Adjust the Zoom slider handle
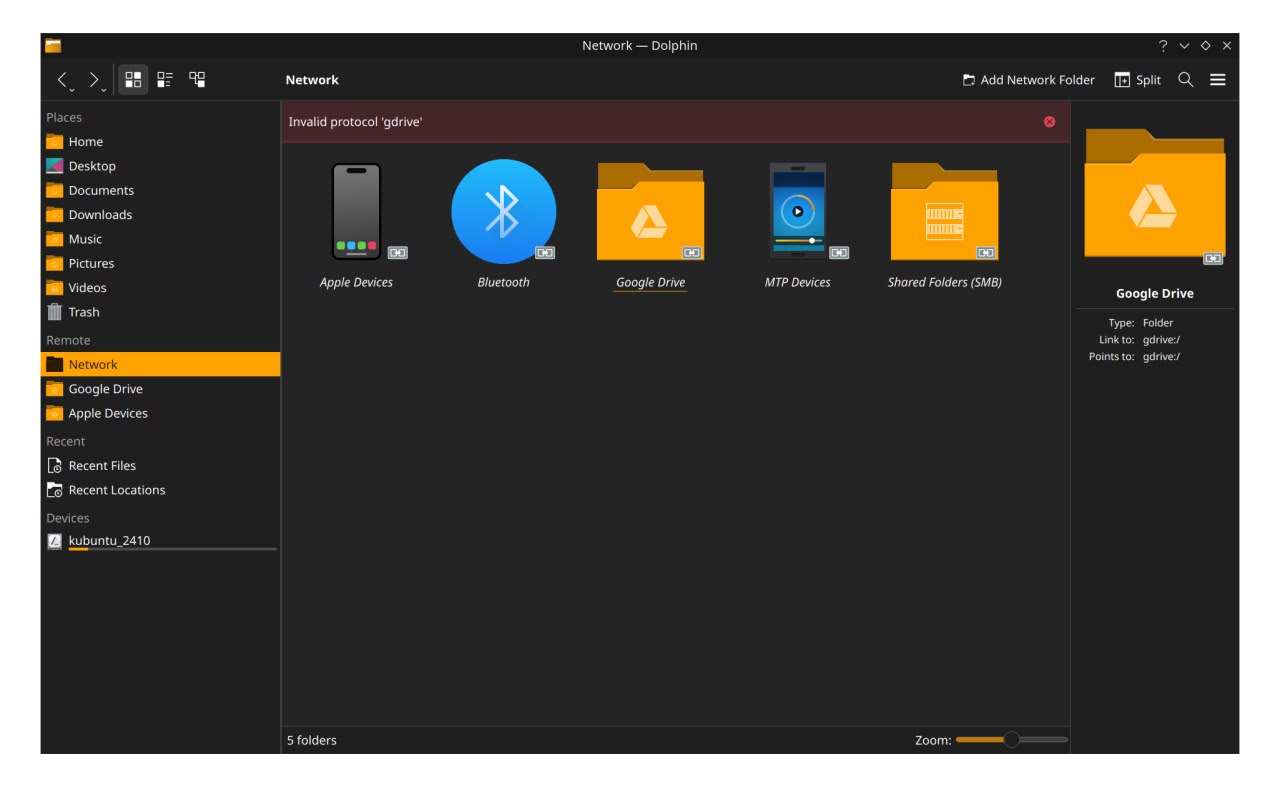Image resolution: width=1280 pixels, height=802 pixels. click(x=1011, y=740)
